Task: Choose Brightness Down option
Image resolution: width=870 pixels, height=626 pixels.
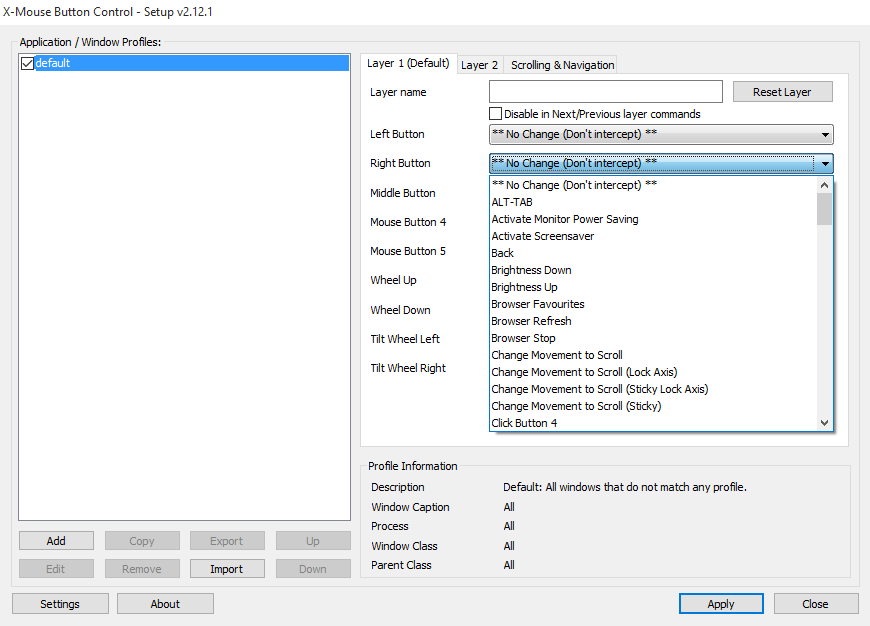Action: point(654,270)
